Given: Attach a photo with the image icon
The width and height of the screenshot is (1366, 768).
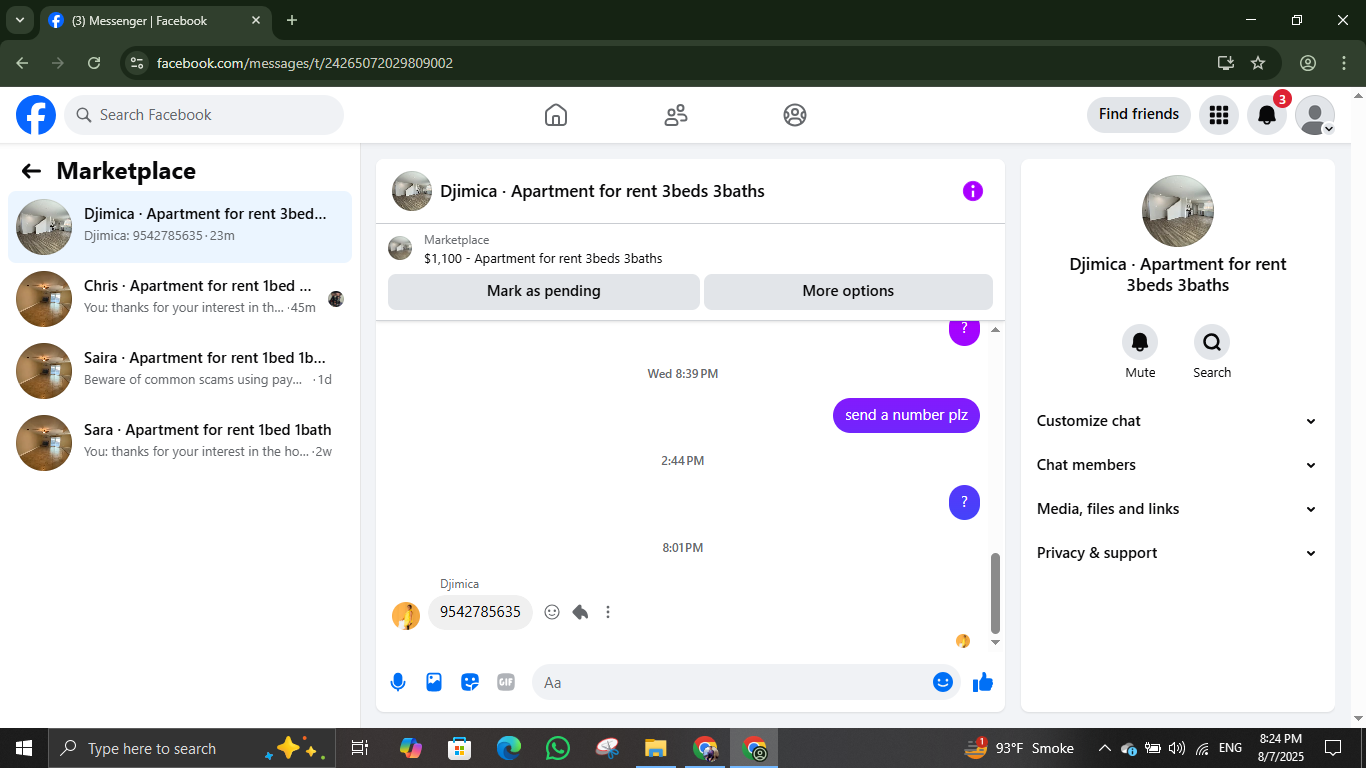Looking at the screenshot, I should (434, 682).
